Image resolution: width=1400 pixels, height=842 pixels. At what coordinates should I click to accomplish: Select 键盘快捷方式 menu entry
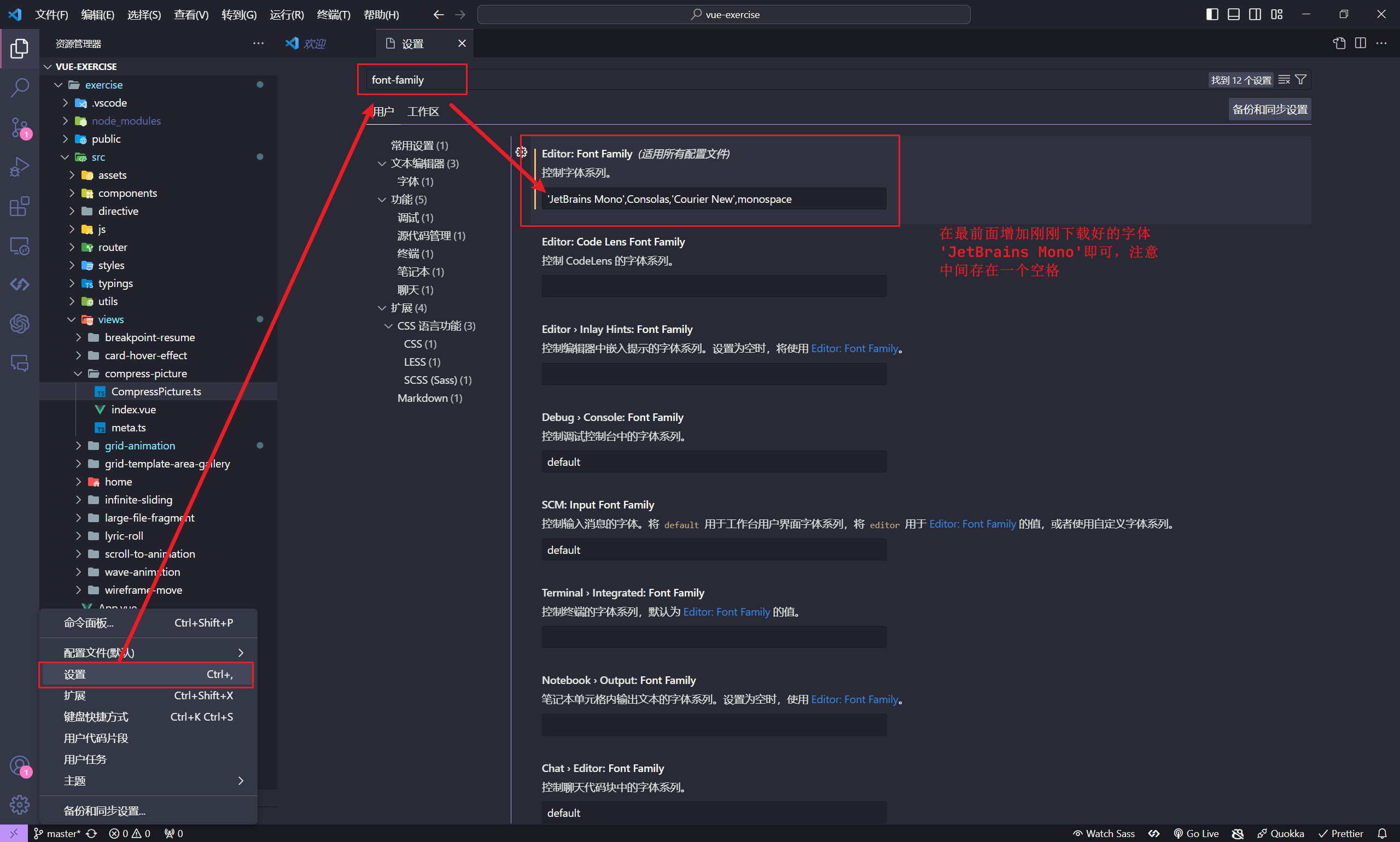(148, 717)
